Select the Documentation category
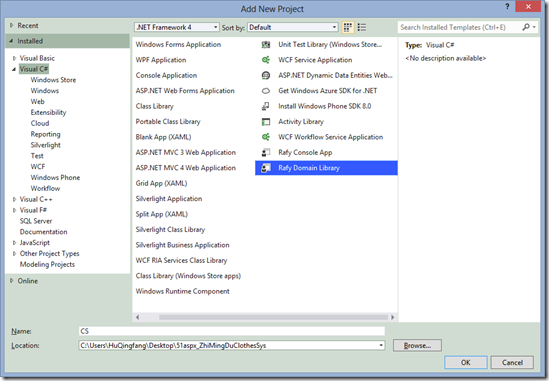Screen dimensions: 549x381 coord(43,232)
